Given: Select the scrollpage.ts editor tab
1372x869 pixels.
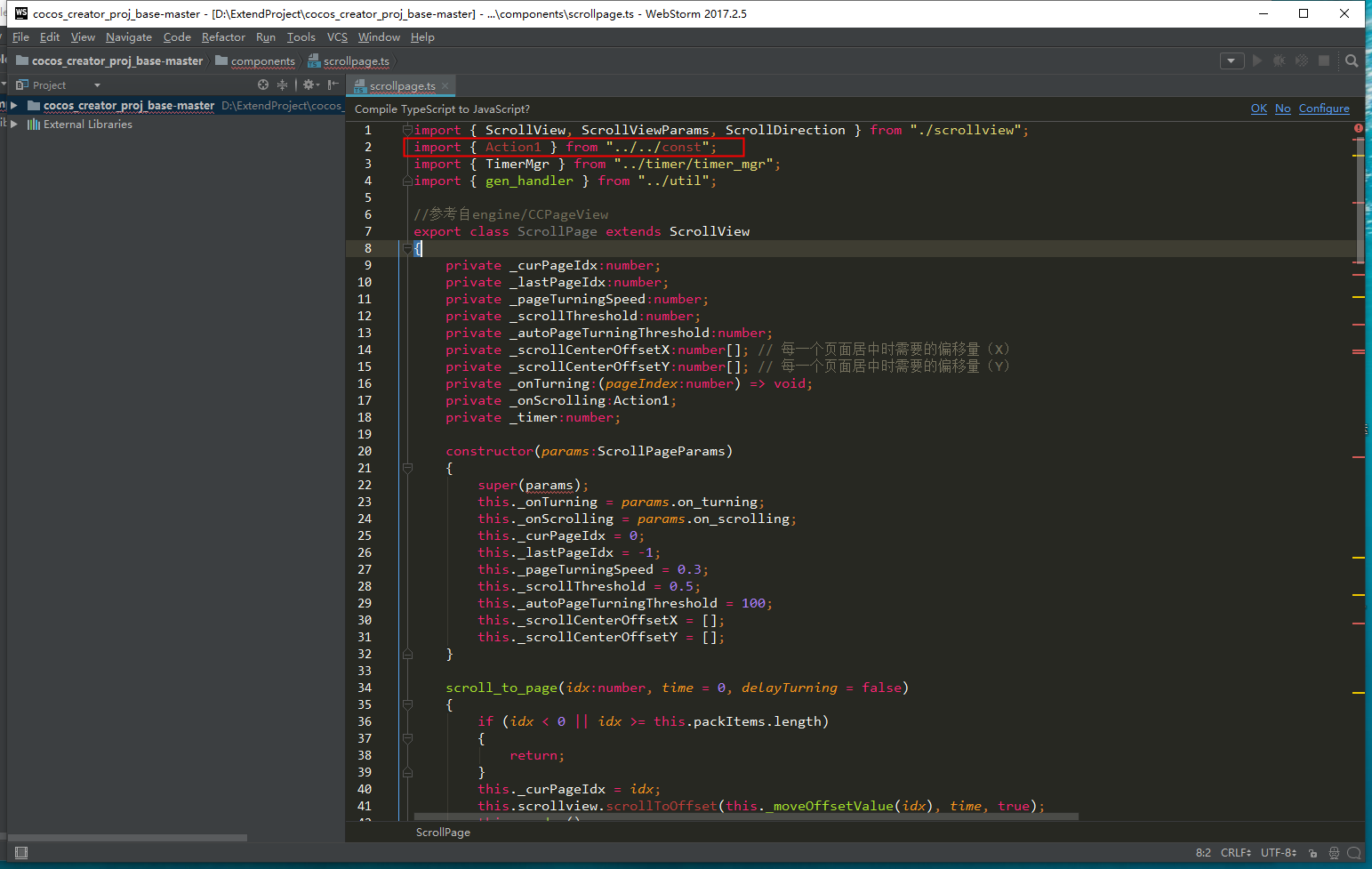Looking at the screenshot, I should click(402, 86).
